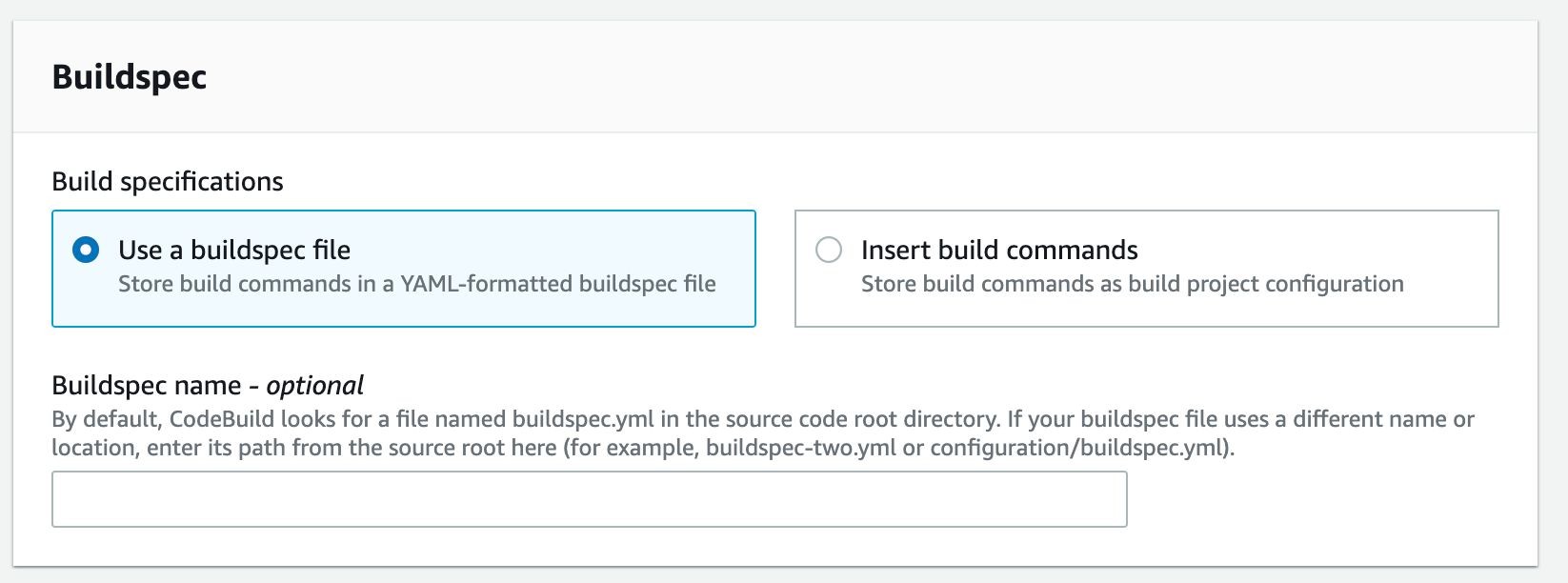Click the 'Use a buildspec file' title text

234,251
